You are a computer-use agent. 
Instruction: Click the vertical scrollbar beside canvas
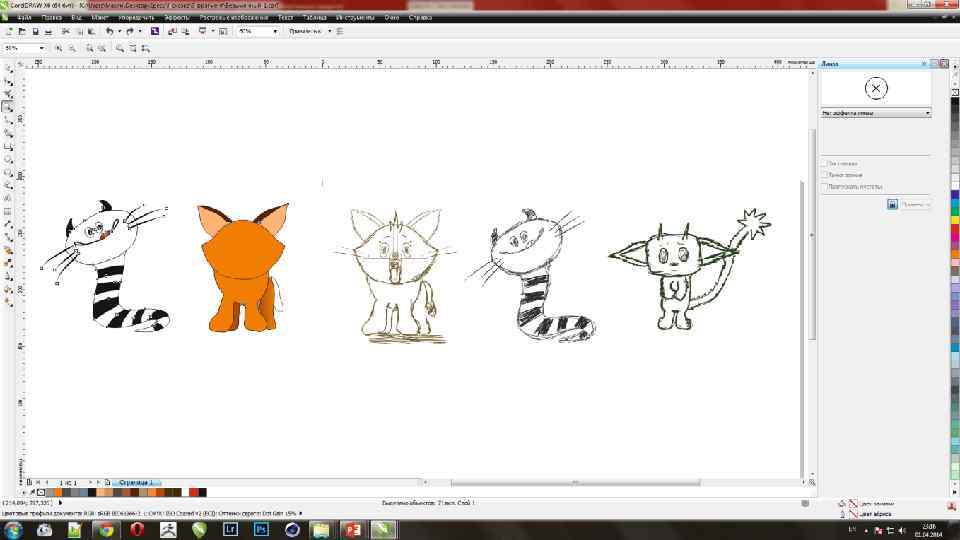812,234
